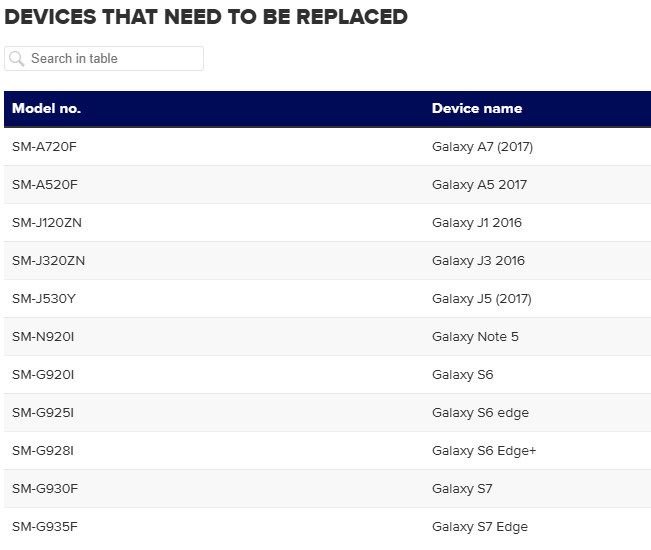The image size is (651, 550).
Task: Click the Galaxy S6 Edge+ entry
Action: coord(484,451)
